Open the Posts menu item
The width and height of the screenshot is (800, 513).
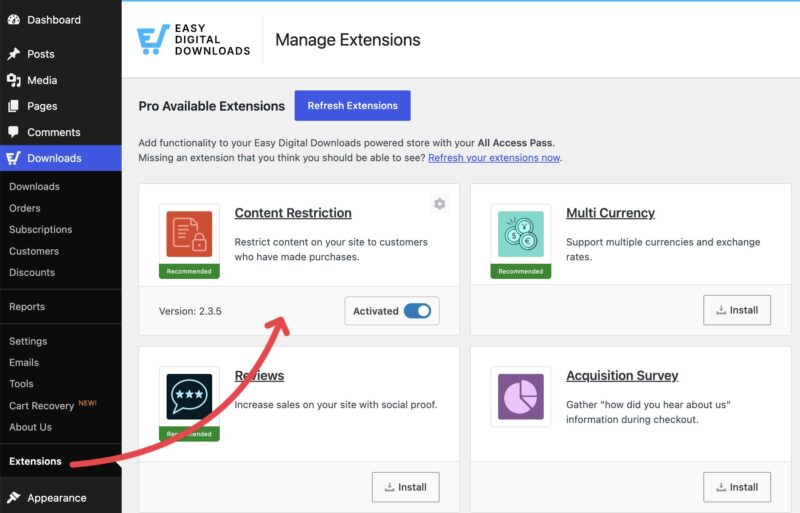[41, 54]
